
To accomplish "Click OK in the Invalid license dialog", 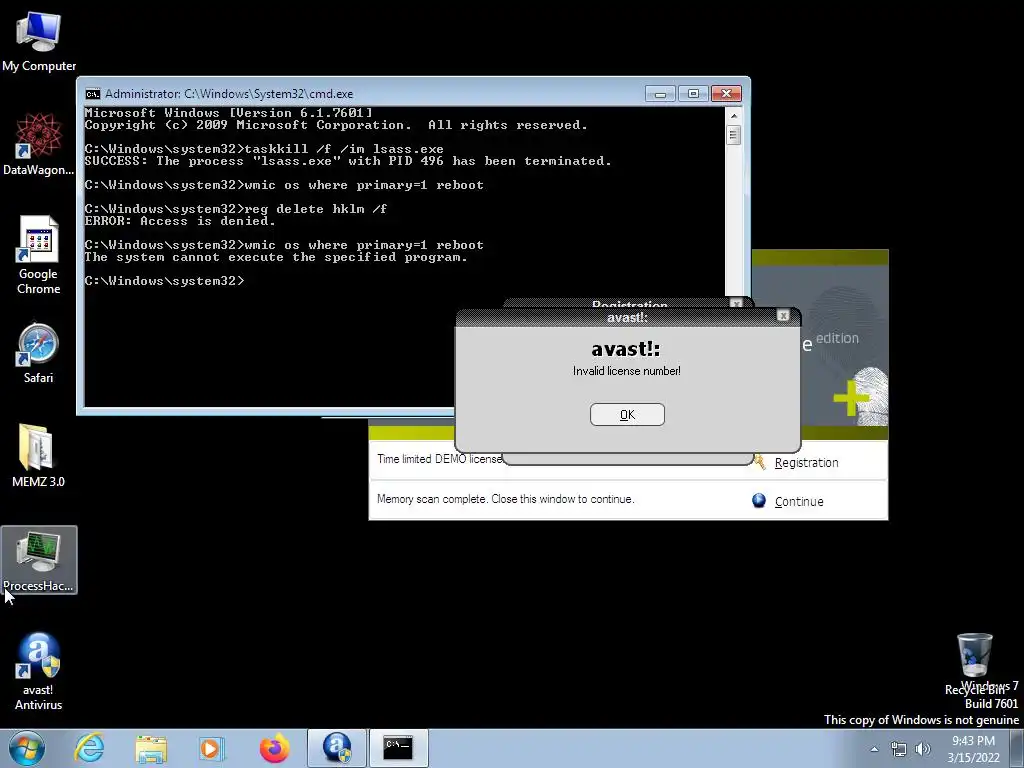I will point(627,415).
